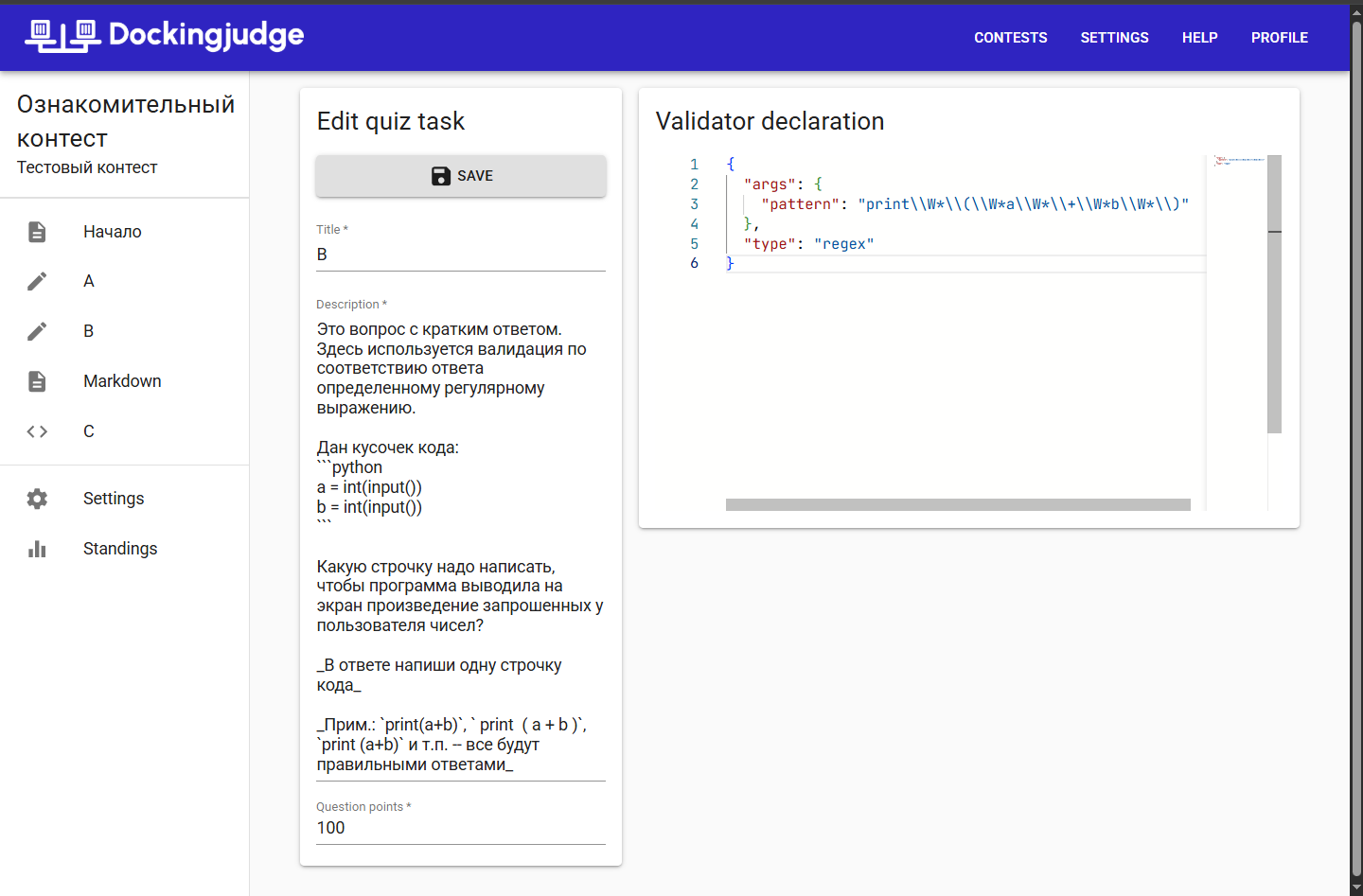Click the Edit quiz task heading
Screen dimensions: 1363x896
pyautogui.click(x=390, y=121)
